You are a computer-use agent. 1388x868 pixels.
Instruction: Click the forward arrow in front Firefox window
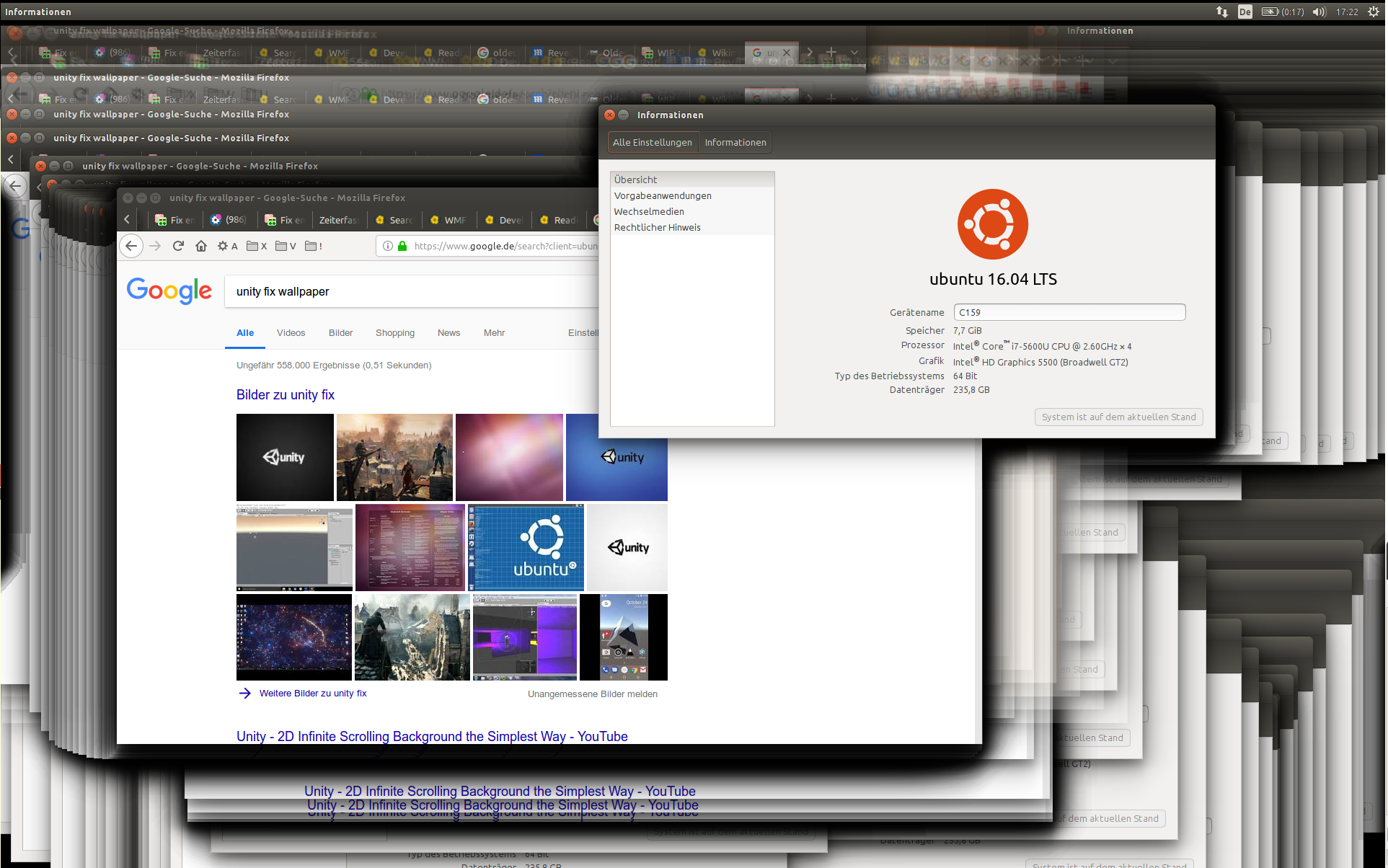coord(155,246)
